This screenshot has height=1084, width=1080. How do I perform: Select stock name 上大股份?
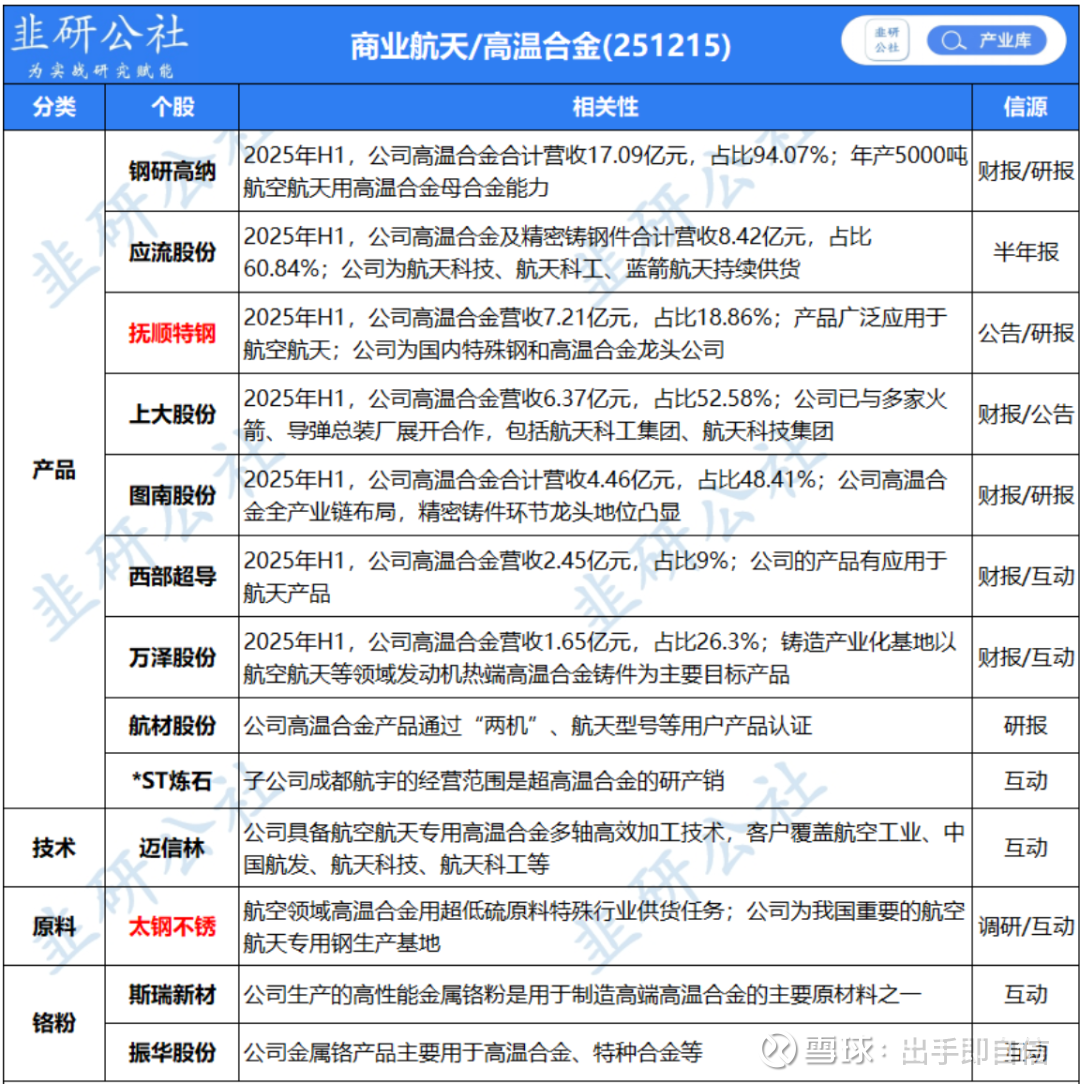click(172, 414)
